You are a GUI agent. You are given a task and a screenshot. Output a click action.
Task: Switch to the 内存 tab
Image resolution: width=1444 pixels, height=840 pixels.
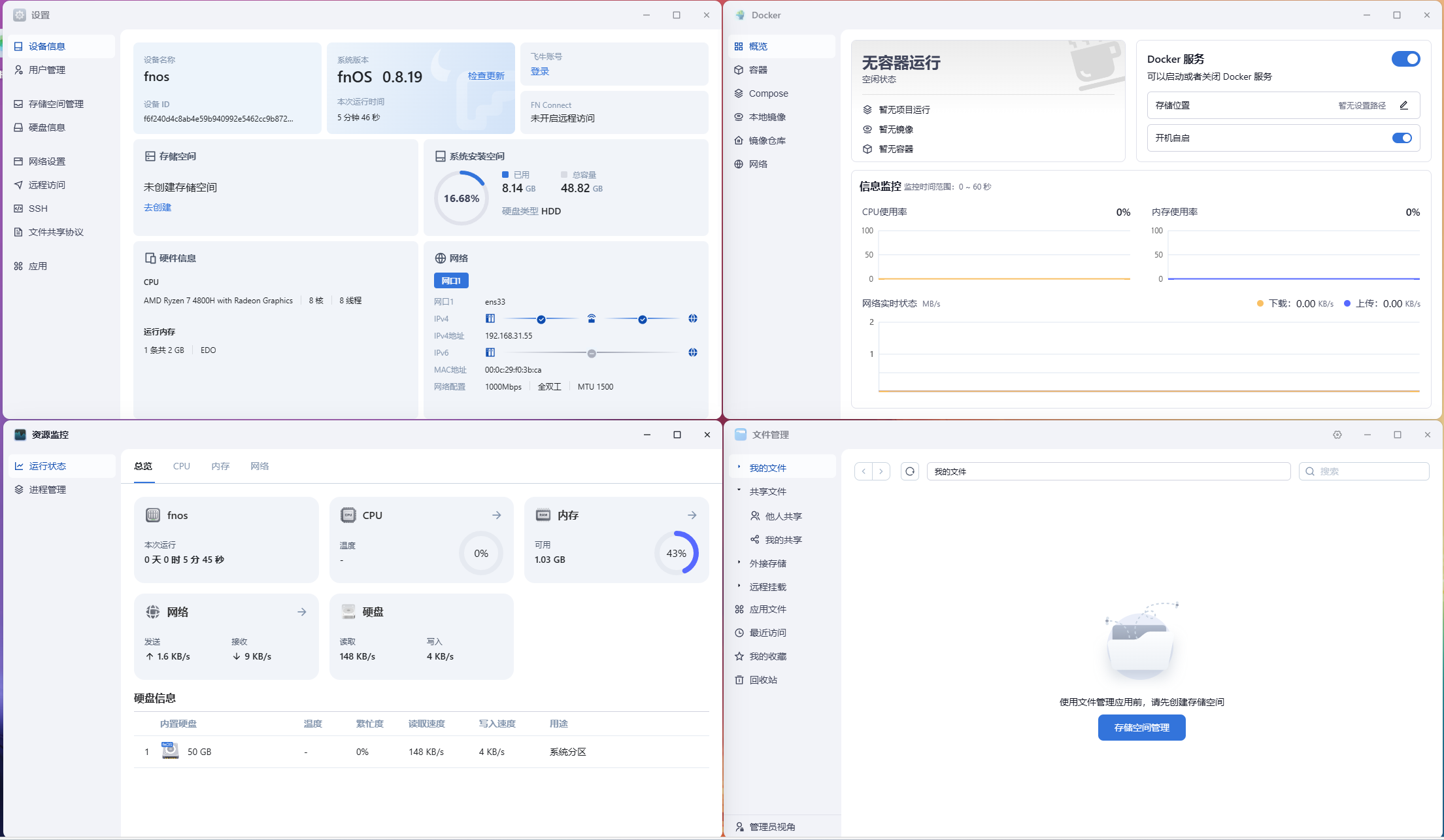pyautogui.click(x=220, y=466)
